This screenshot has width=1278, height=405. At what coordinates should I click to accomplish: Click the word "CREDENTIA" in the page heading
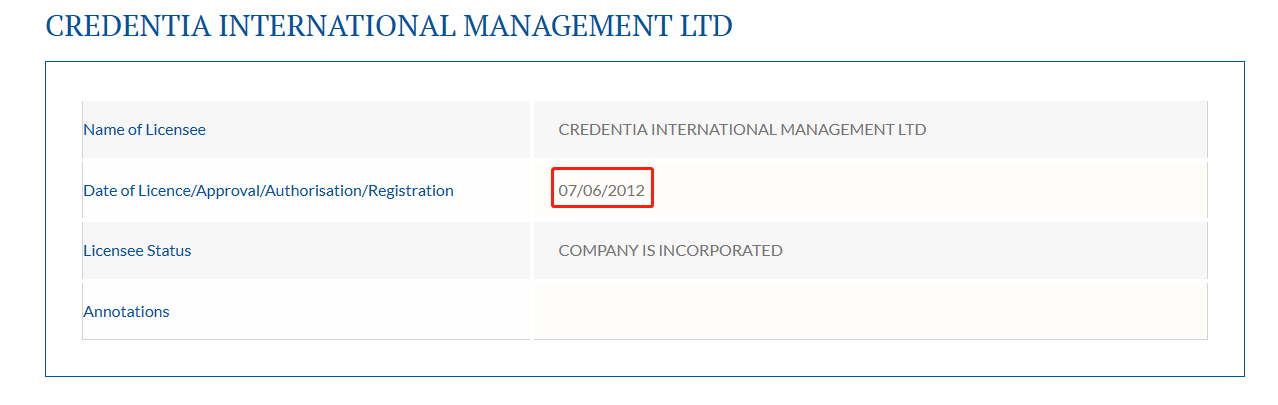[128, 26]
